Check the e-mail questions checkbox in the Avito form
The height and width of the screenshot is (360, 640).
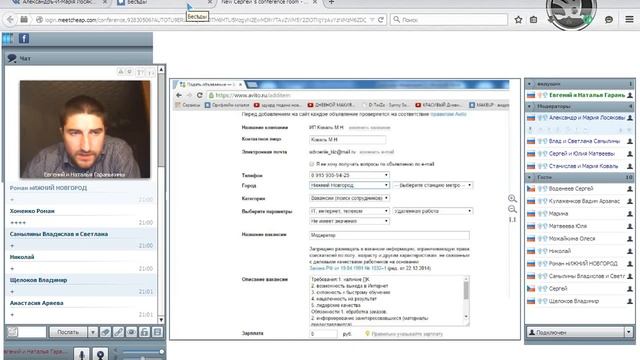click(x=312, y=164)
